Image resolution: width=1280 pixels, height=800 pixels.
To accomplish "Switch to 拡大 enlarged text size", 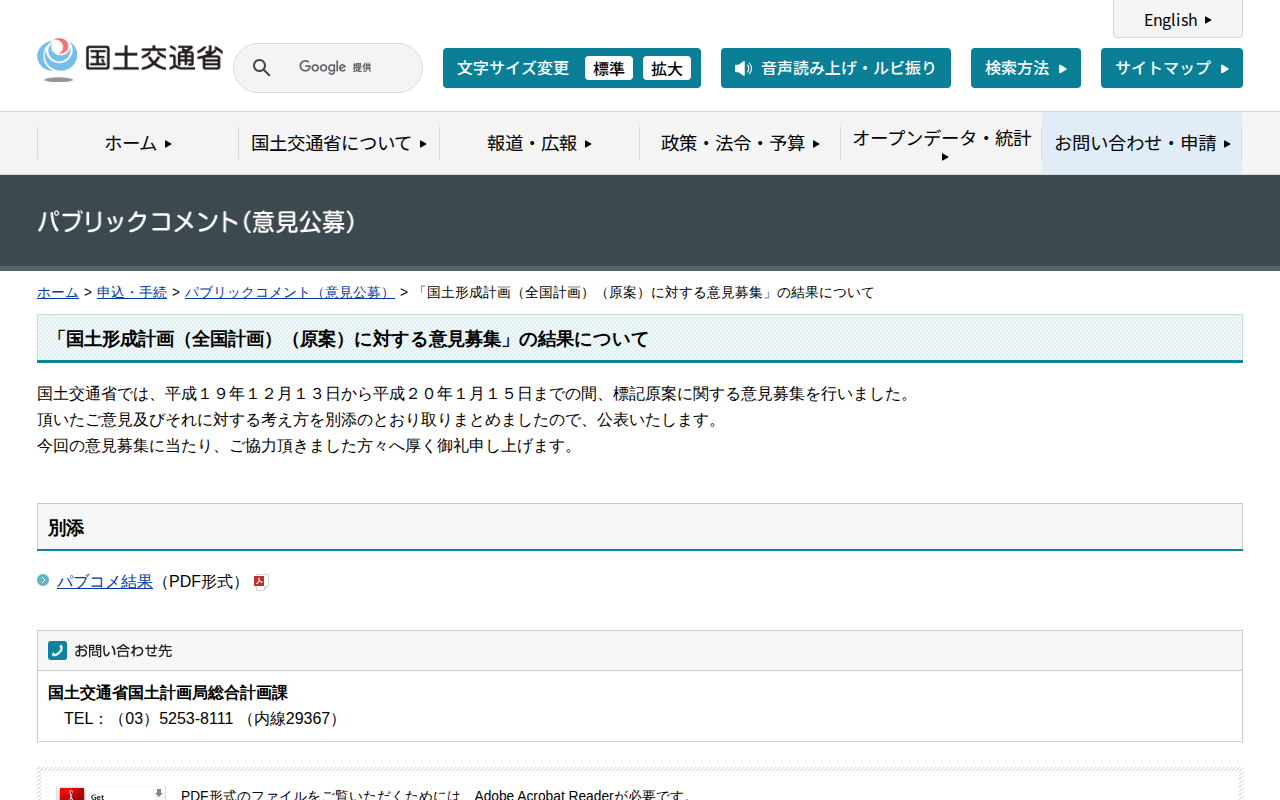I will pos(667,68).
